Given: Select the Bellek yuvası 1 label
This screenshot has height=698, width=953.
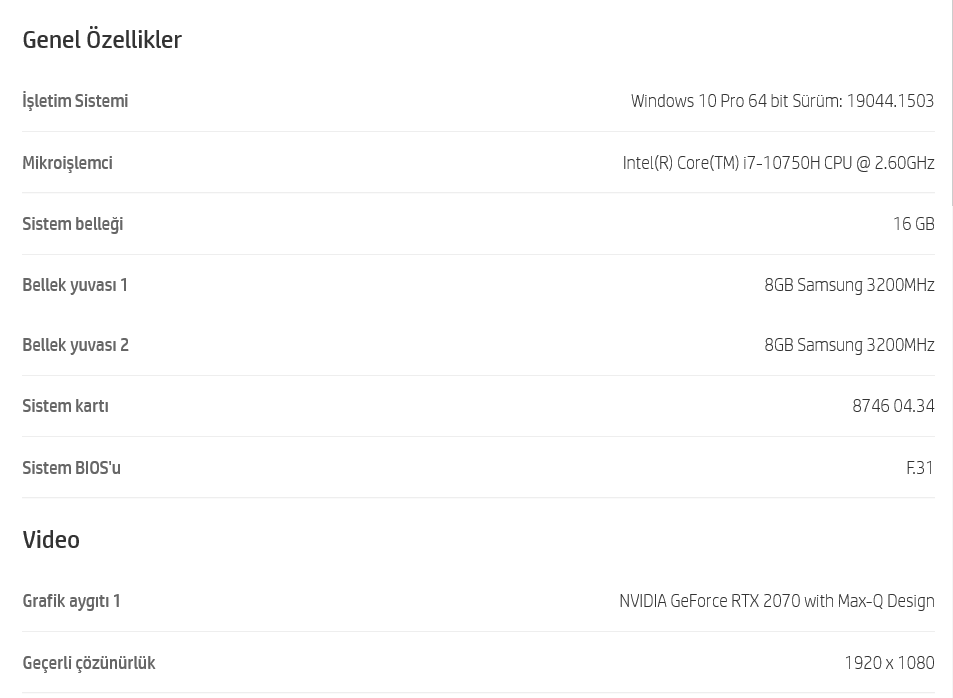Looking at the screenshot, I should 75,285.
